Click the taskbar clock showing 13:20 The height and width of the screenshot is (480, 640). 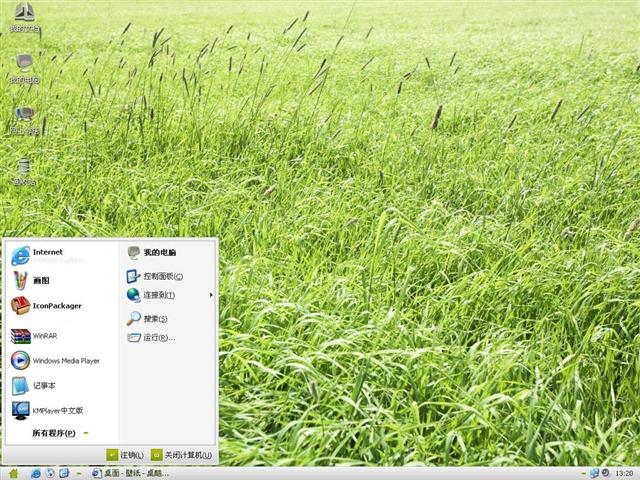point(624,473)
